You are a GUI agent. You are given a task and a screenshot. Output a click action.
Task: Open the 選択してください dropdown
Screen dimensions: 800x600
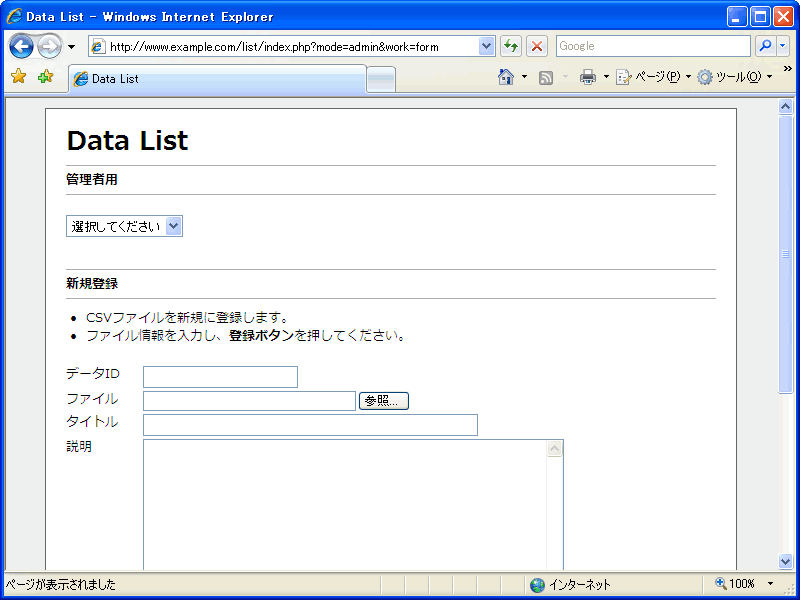124,226
